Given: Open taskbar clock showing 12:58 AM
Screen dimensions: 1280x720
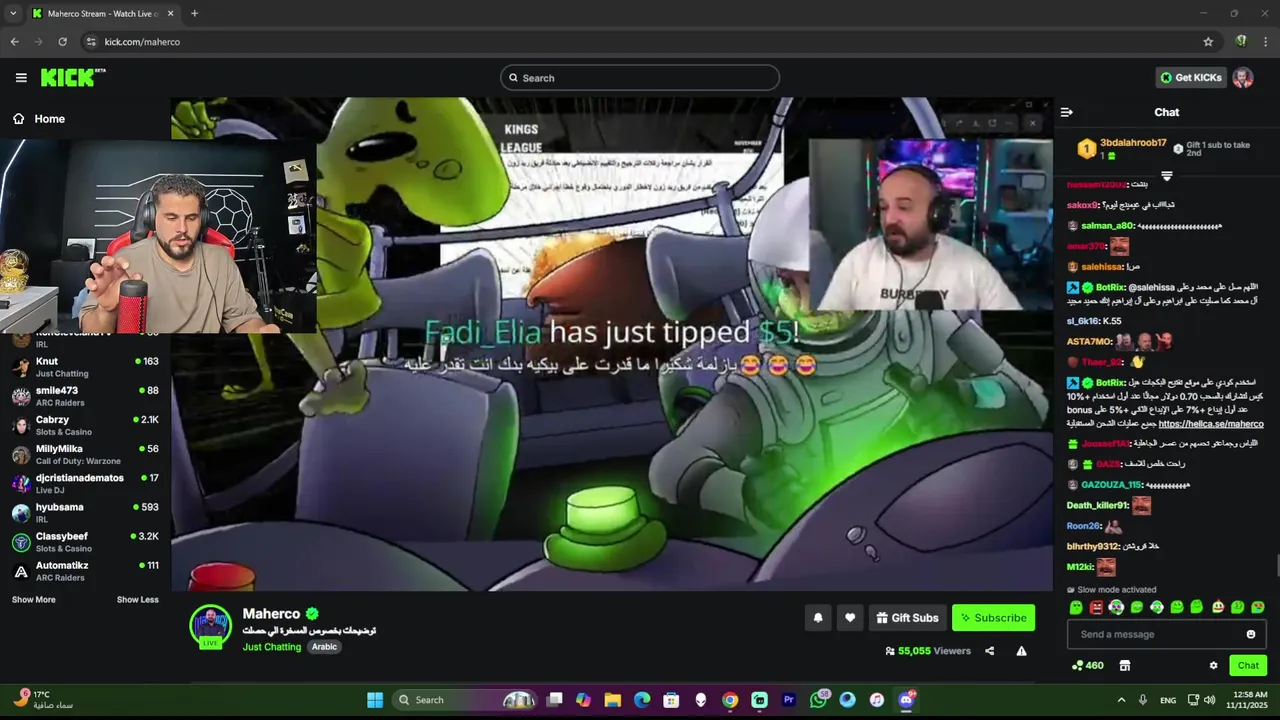Looking at the screenshot, I should tap(1246, 700).
